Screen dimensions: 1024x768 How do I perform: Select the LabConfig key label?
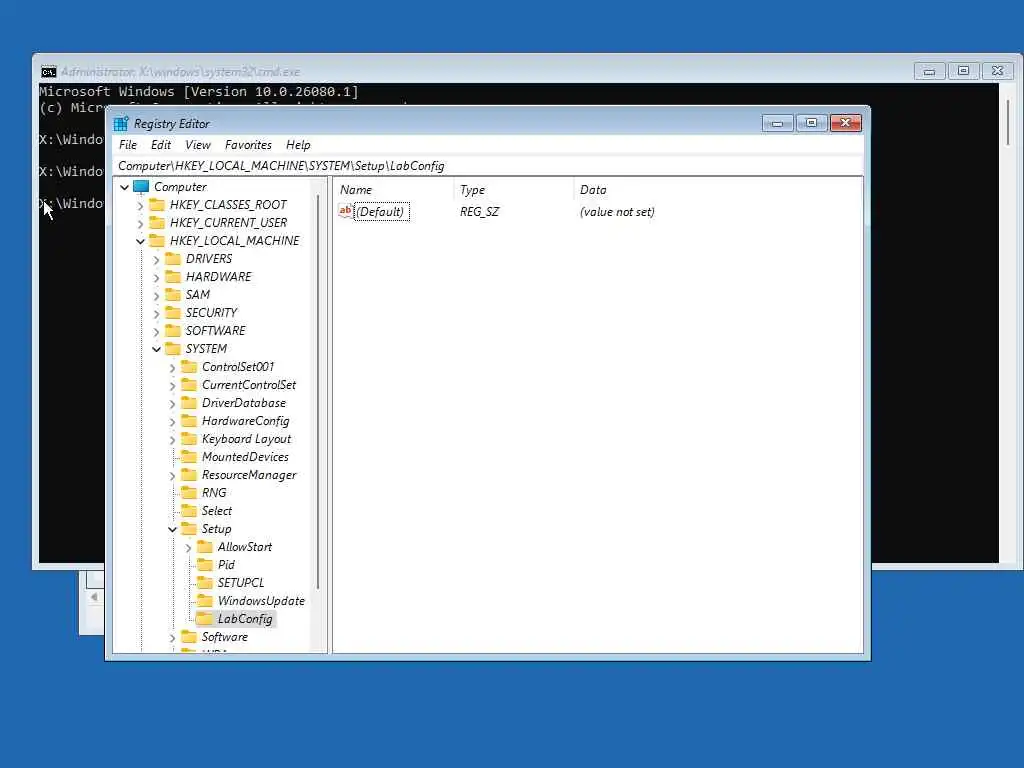coord(245,618)
